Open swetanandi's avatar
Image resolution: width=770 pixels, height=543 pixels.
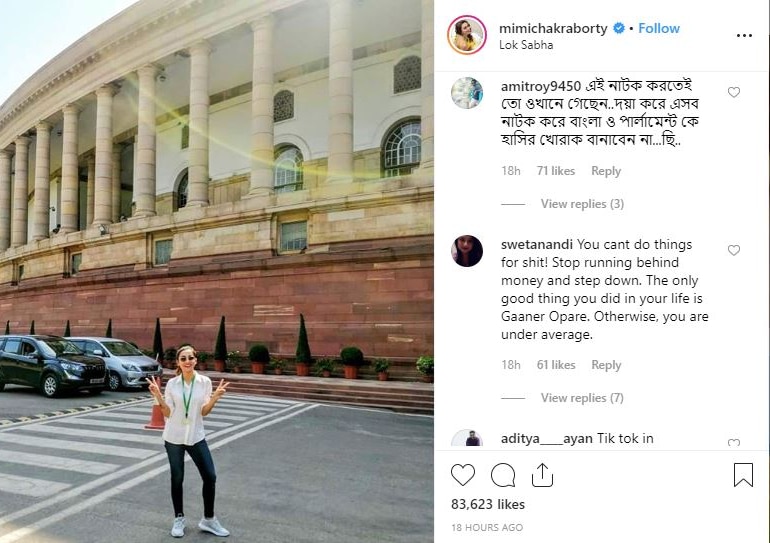(x=467, y=251)
